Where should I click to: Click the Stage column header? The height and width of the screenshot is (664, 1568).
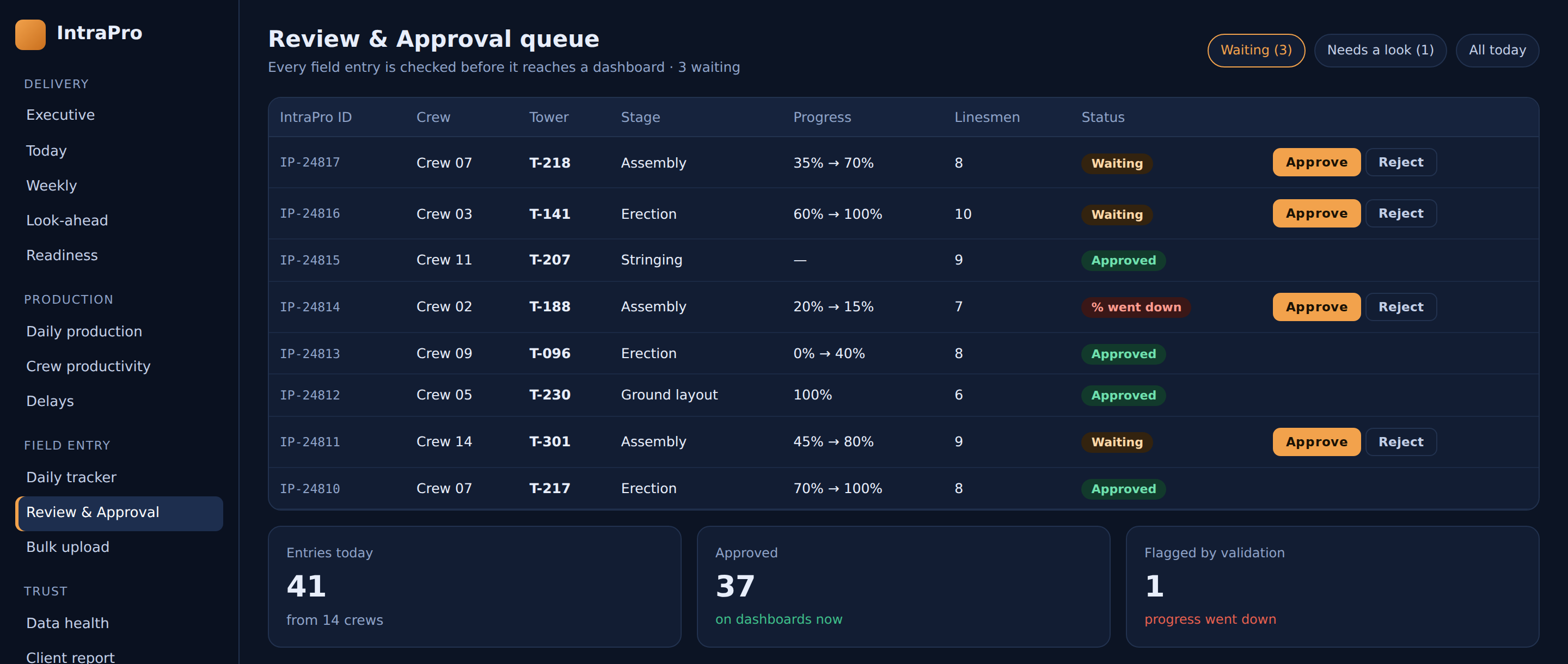pyautogui.click(x=640, y=118)
